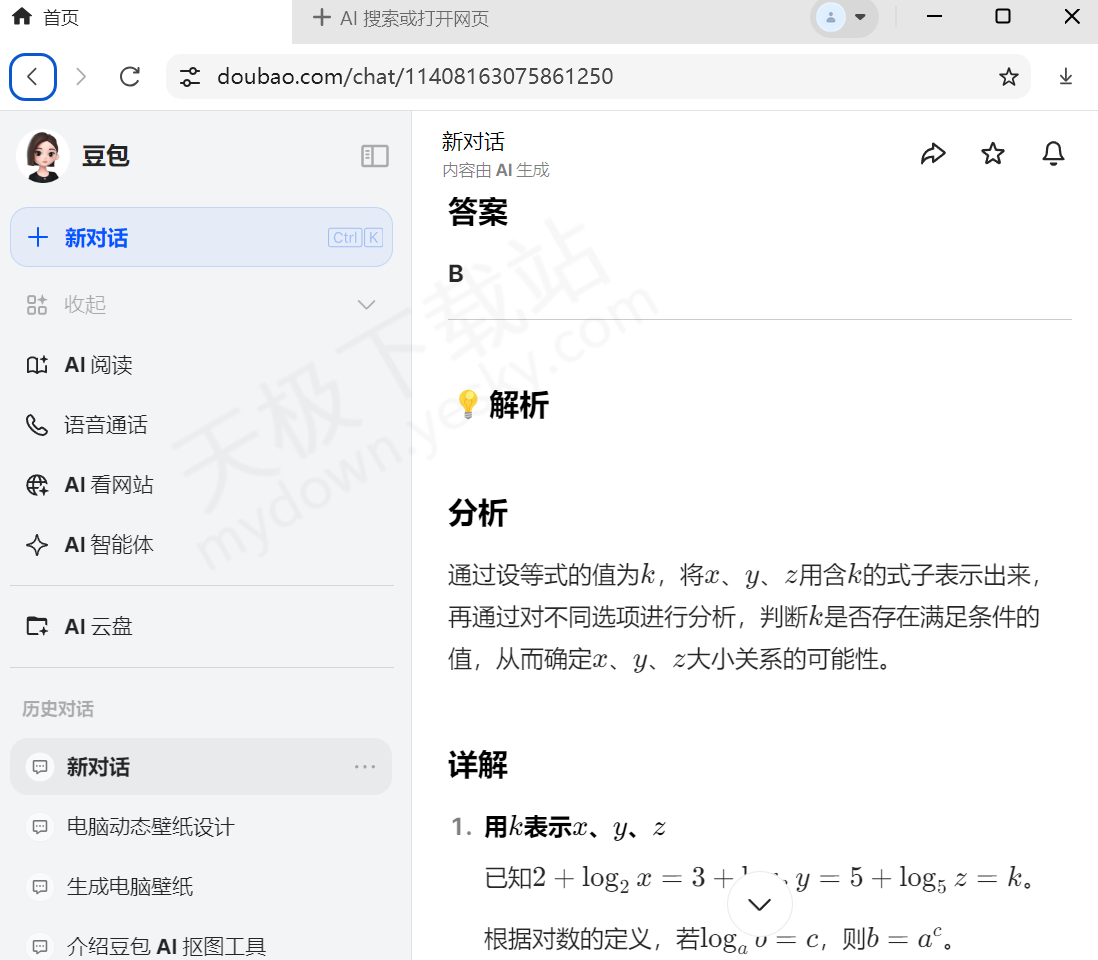This screenshot has width=1098, height=960.
Task: Share the current conversation
Action: point(934,153)
